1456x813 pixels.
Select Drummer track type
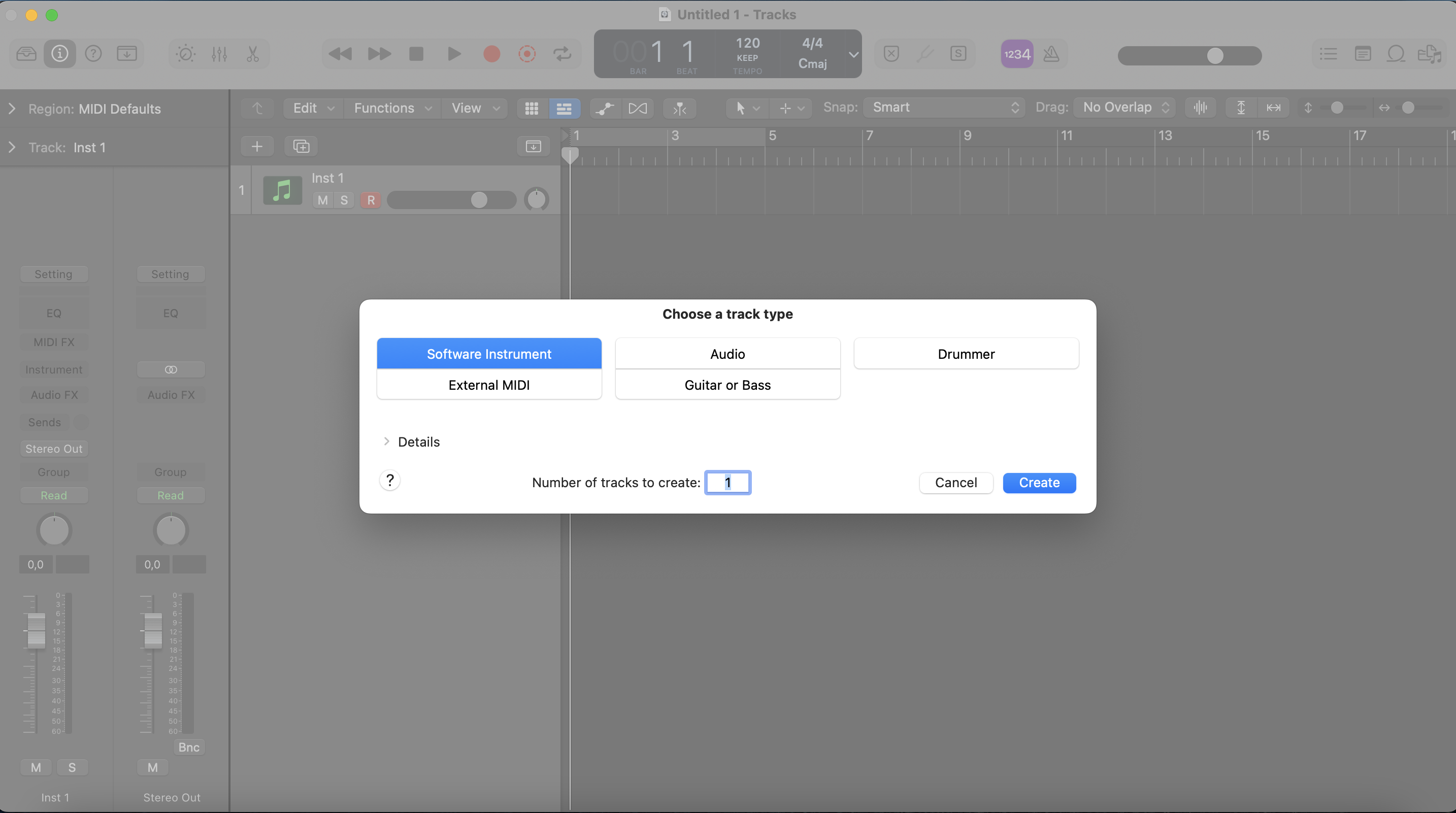click(965, 353)
